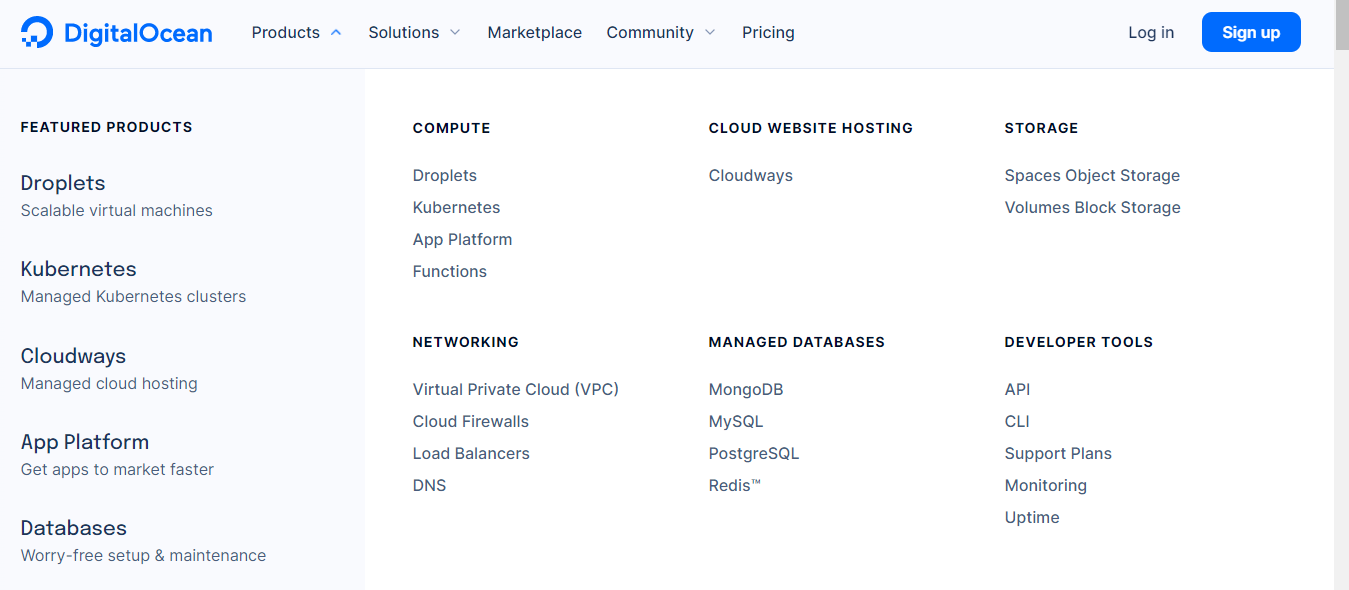Open the Pricing nav item
The image size is (1349, 590).
[x=768, y=32]
